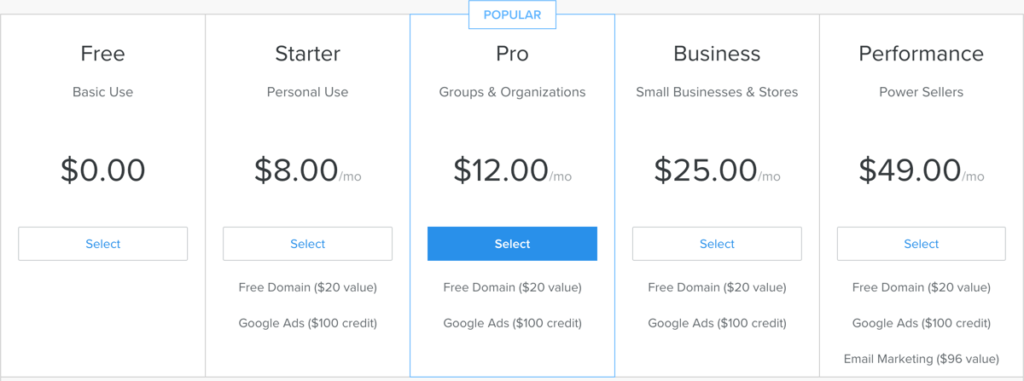This screenshot has height=381, width=1024.
Task: Click the Free plan heading
Action: pyautogui.click(x=103, y=54)
